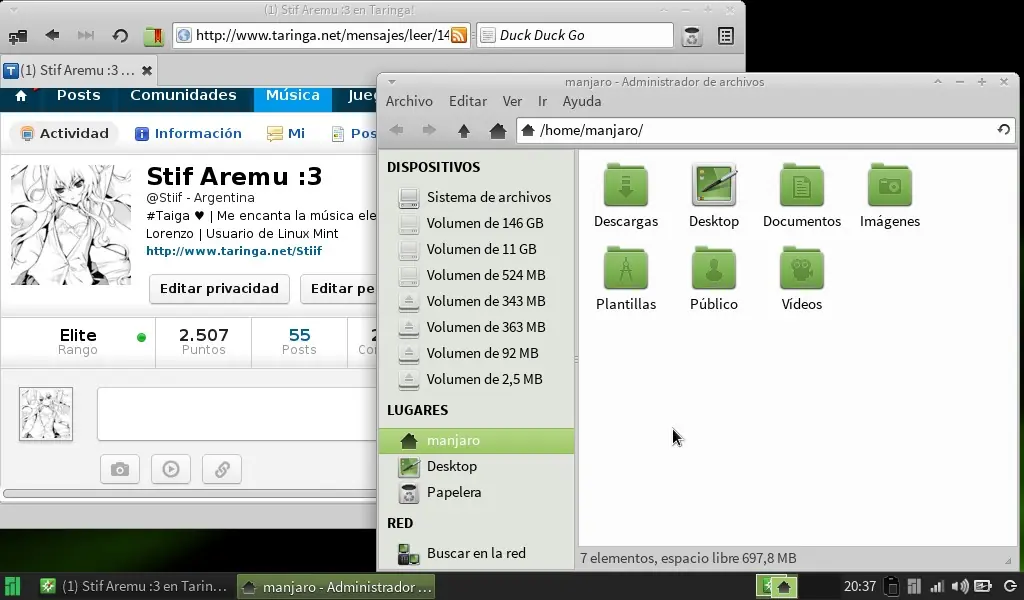Switch to the Stif Aremu taskbar entry

(134, 586)
